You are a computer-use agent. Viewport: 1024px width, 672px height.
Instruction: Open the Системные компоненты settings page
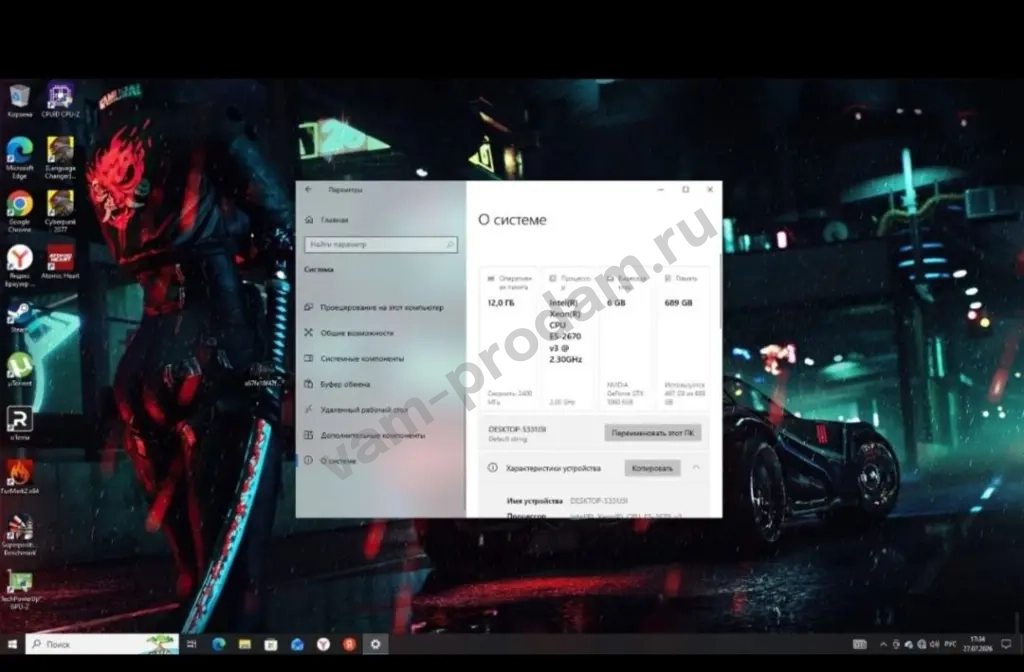point(381,359)
